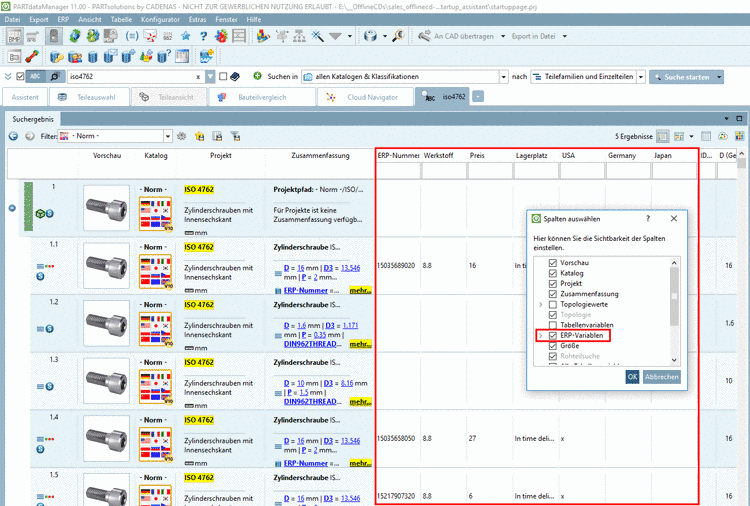Click the shopping cart icon in toolbar
The width and height of the screenshot is (750, 506).
tap(33, 36)
